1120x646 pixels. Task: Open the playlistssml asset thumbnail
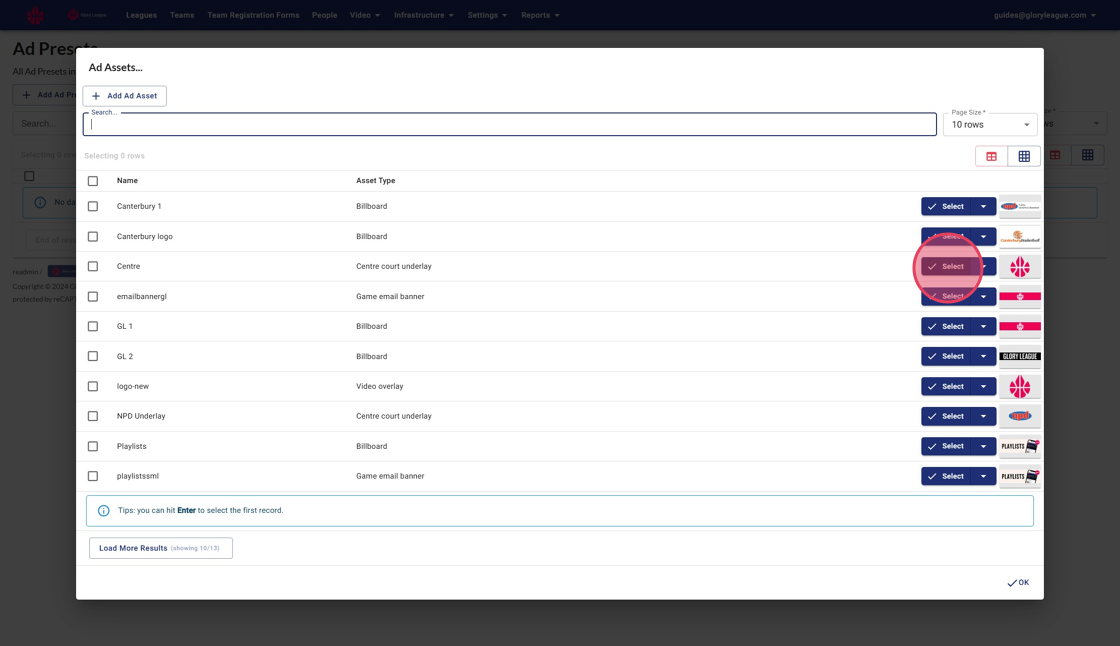1019,476
